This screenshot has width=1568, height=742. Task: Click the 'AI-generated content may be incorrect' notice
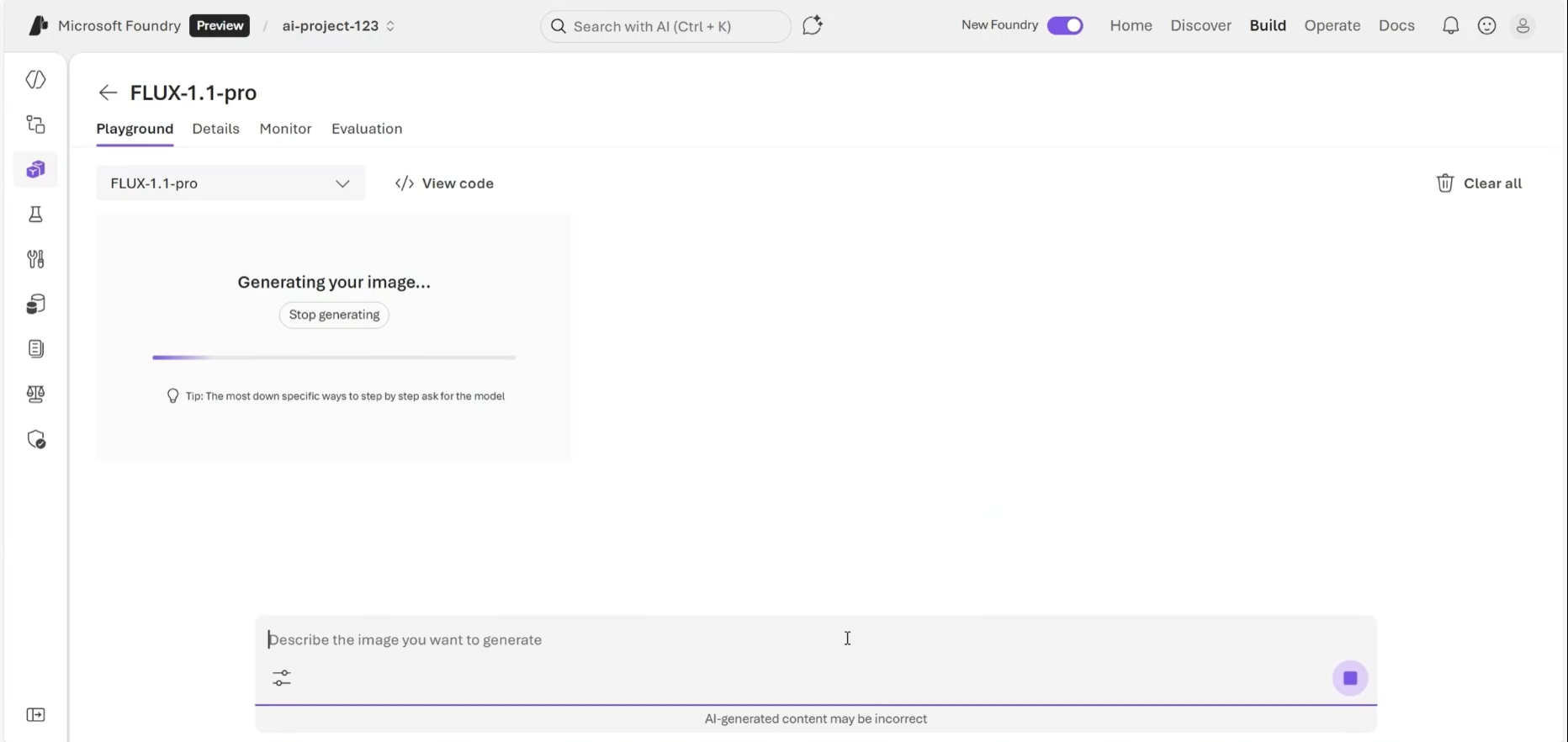coord(816,719)
